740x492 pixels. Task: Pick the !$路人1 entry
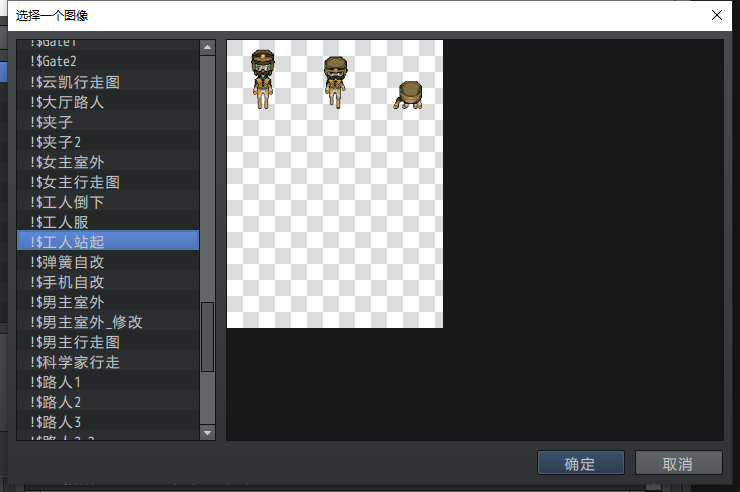[108, 382]
